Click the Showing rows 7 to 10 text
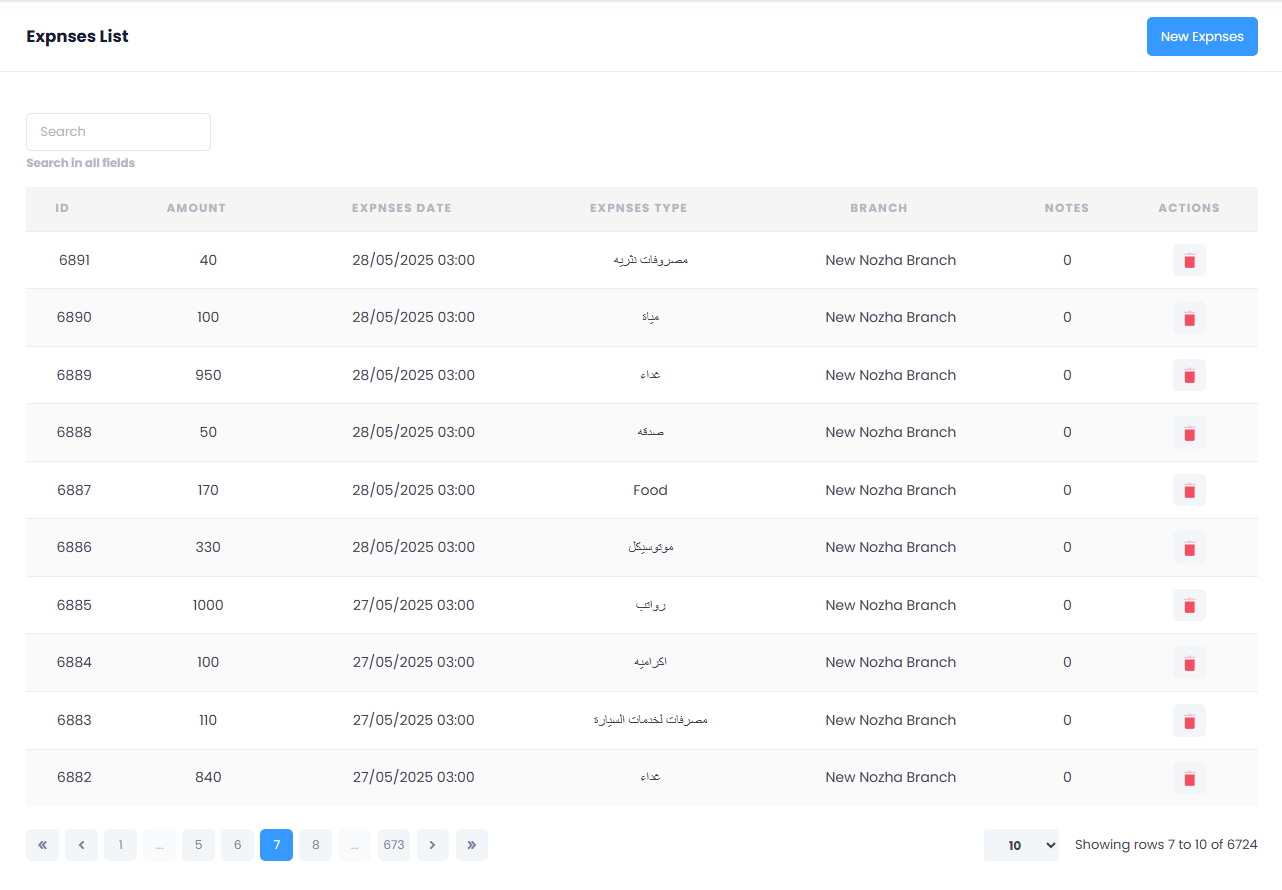1282x890 pixels. (1166, 845)
